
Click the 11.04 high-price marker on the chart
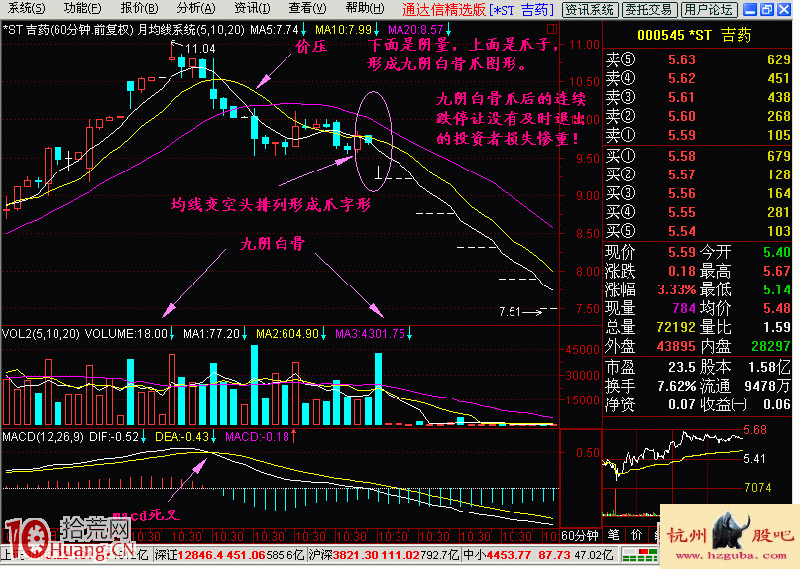(x=200, y=49)
